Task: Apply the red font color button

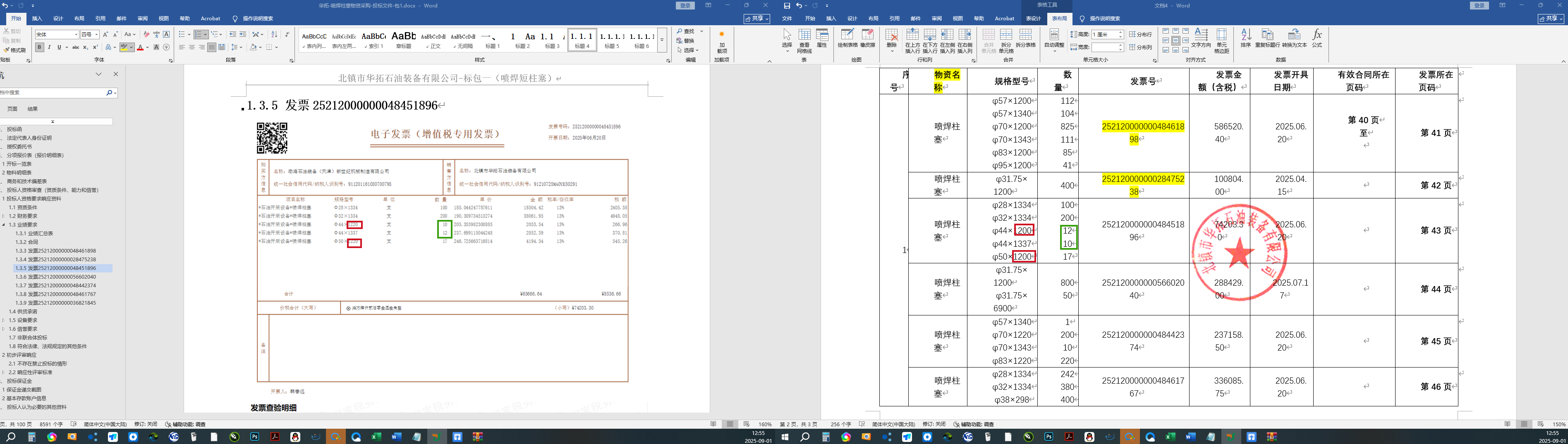Action: (x=140, y=48)
